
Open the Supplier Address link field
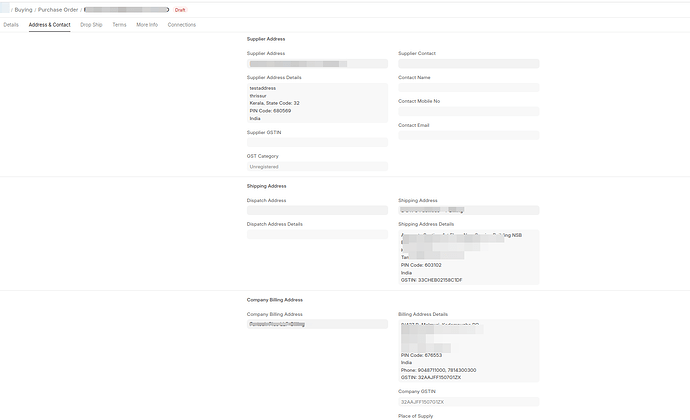point(317,64)
